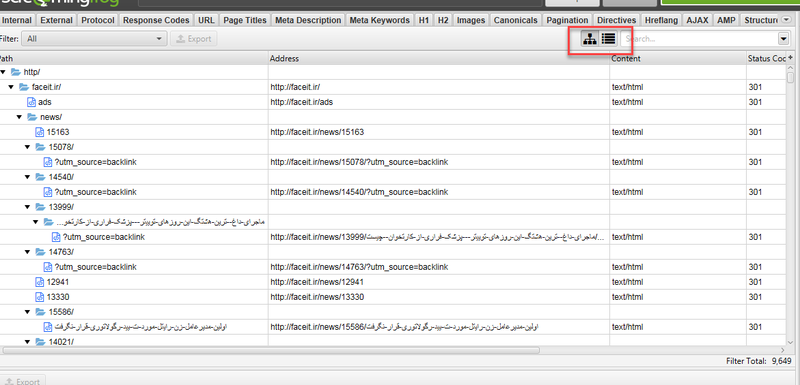800x385 pixels.
Task: Open the Filter All dropdown
Action: (95, 39)
